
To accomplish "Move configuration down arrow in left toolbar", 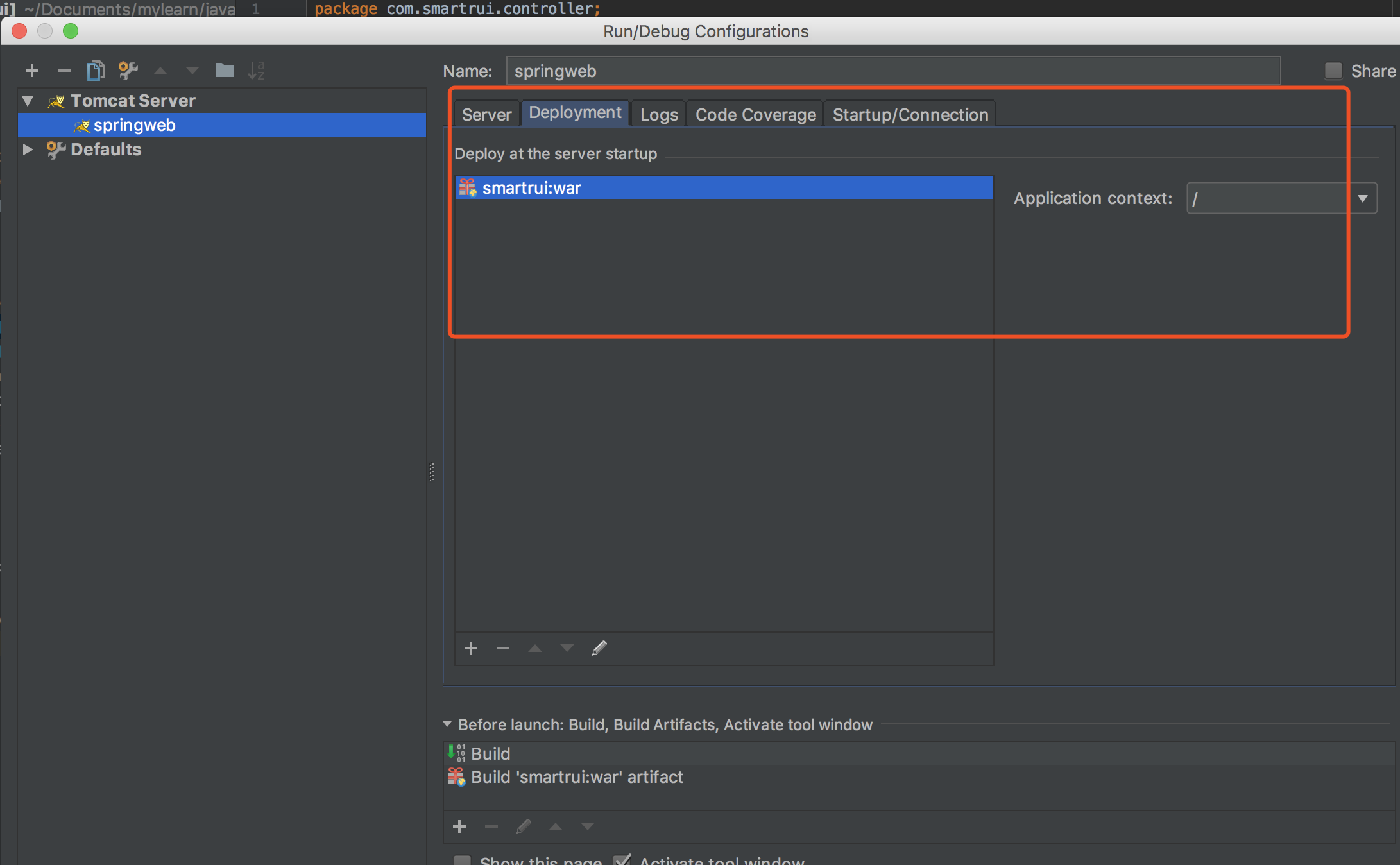I will coord(192,71).
